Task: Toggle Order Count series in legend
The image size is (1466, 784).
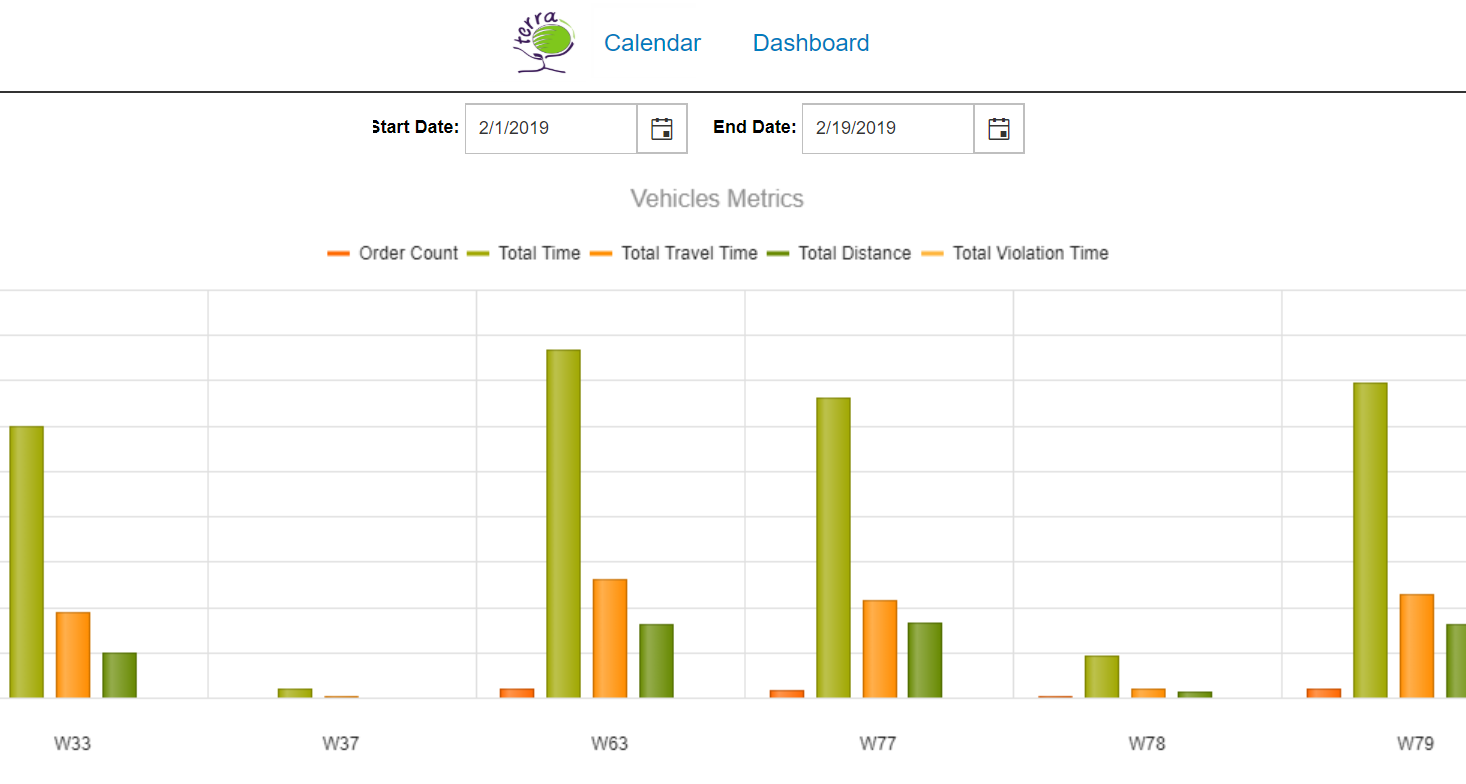Action: [x=393, y=253]
